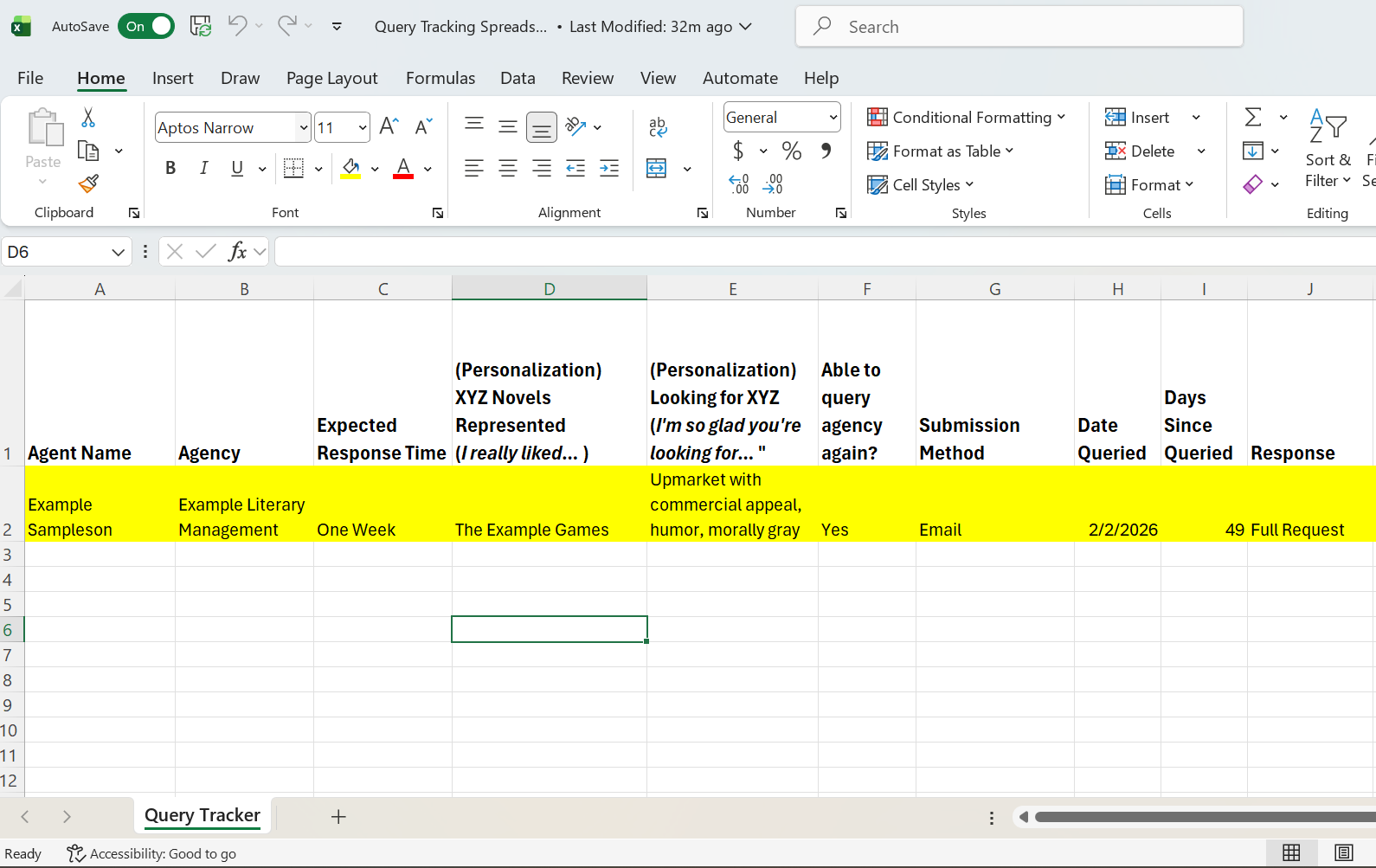This screenshot has width=1376, height=868.
Task: Click Align Right icon
Action: point(542,168)
